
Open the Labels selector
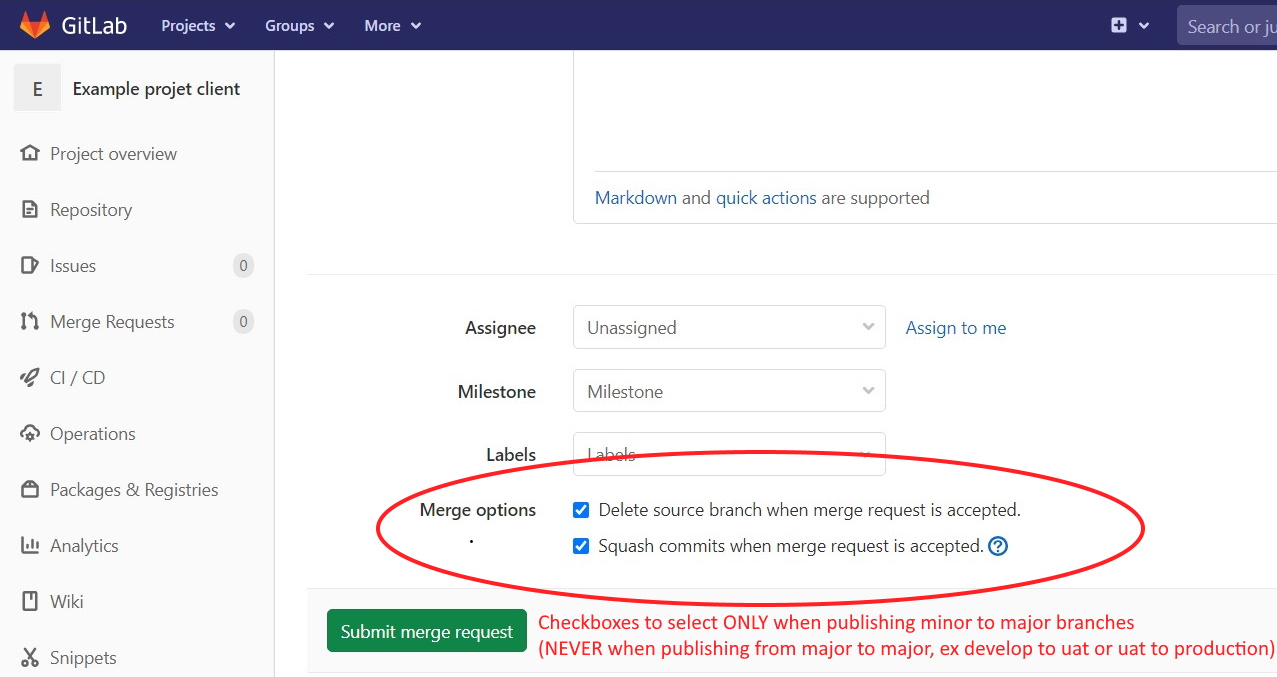[x=728, y=454]
